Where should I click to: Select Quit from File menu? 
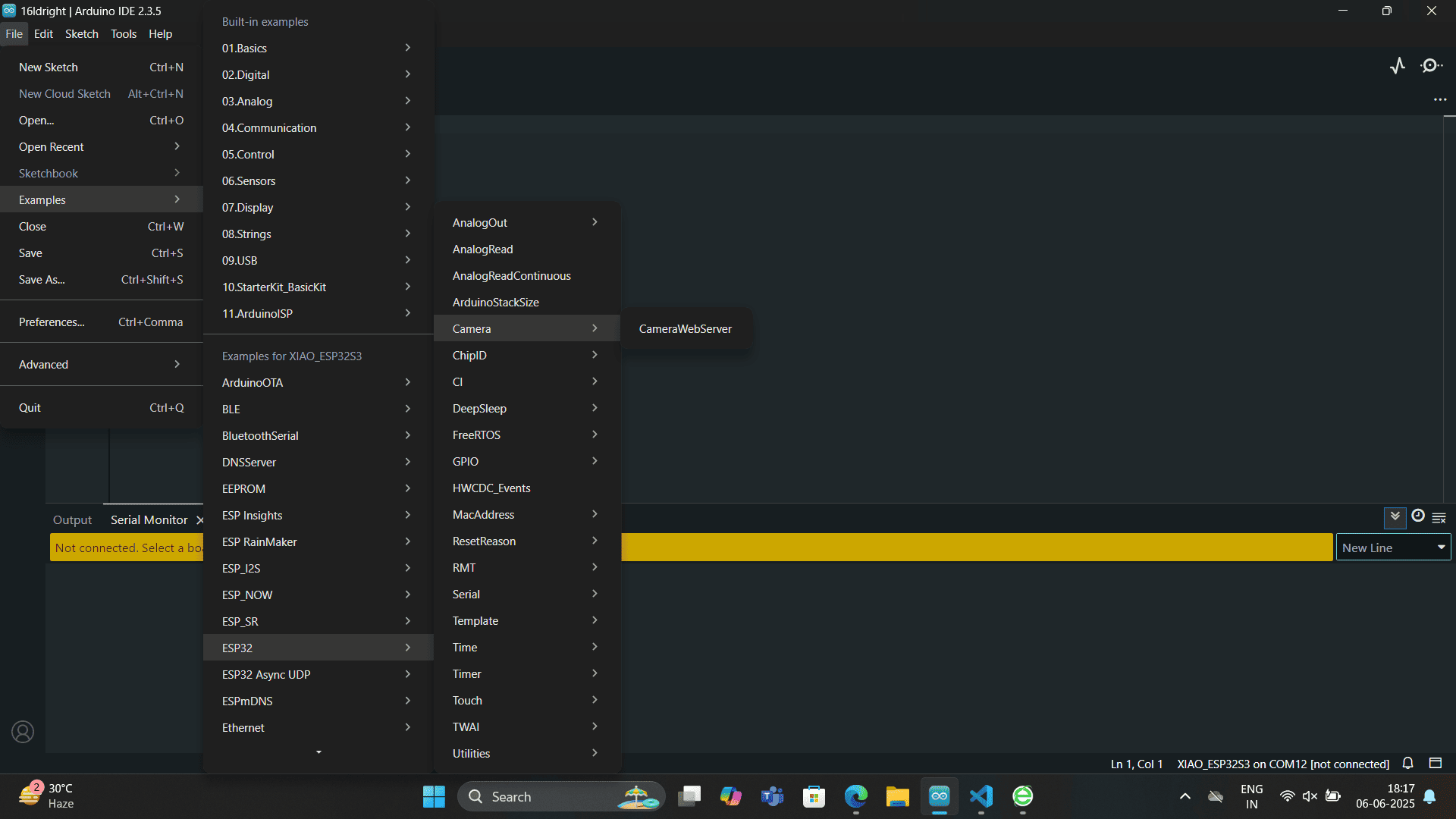click(102, 408)
